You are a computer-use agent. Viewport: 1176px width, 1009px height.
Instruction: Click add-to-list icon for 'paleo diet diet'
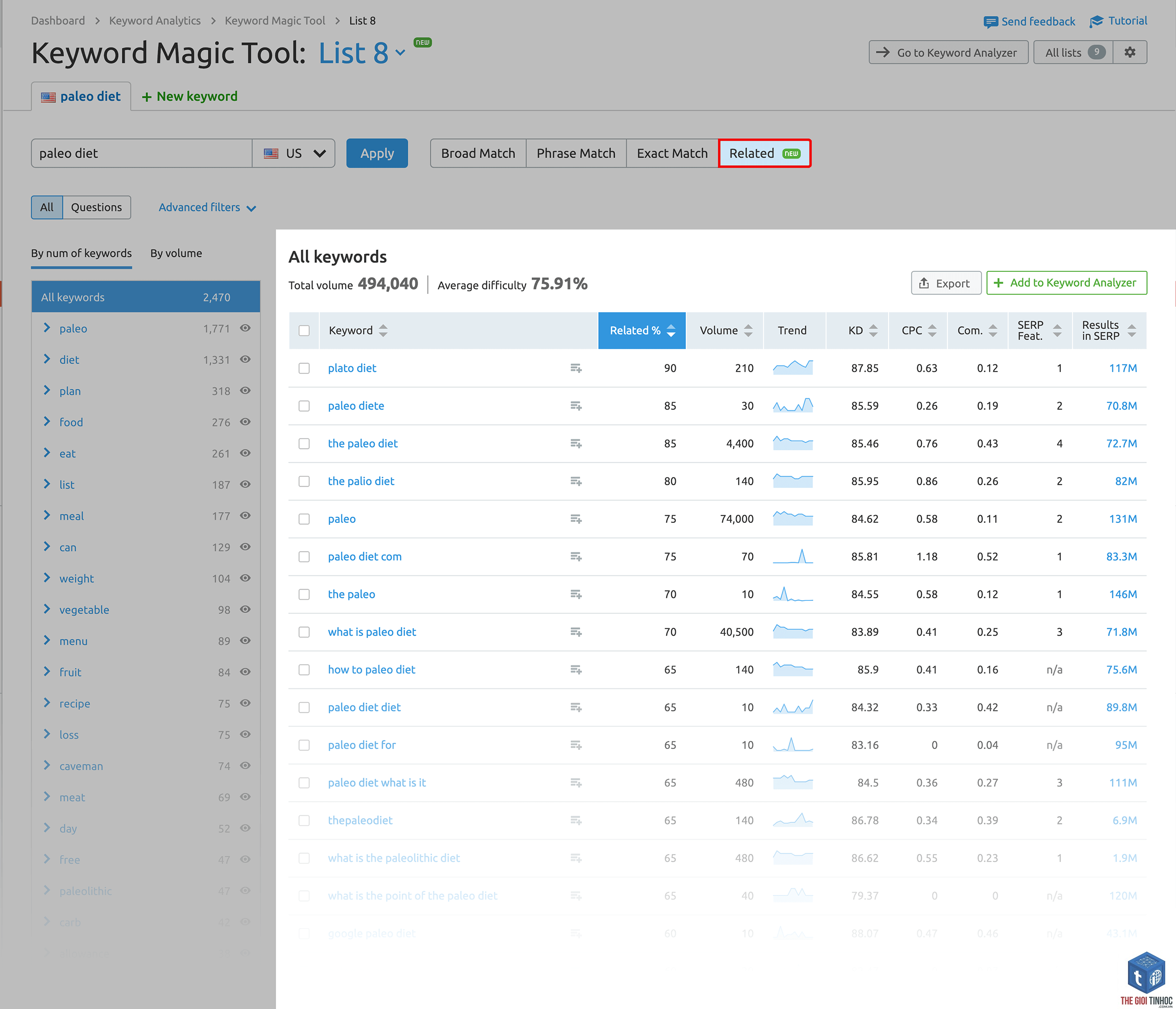[575, 707]
